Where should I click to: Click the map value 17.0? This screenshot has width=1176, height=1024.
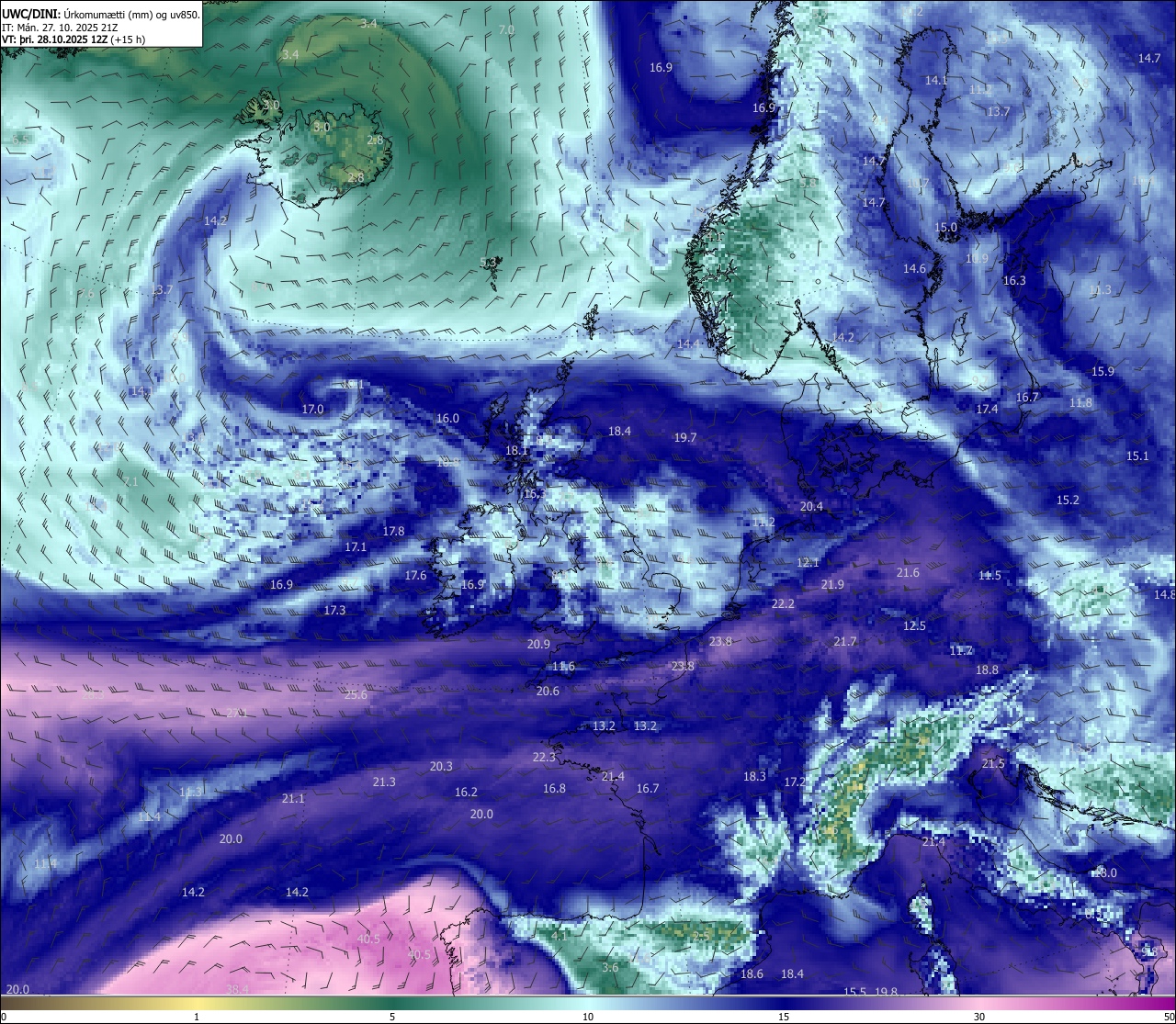312,409
